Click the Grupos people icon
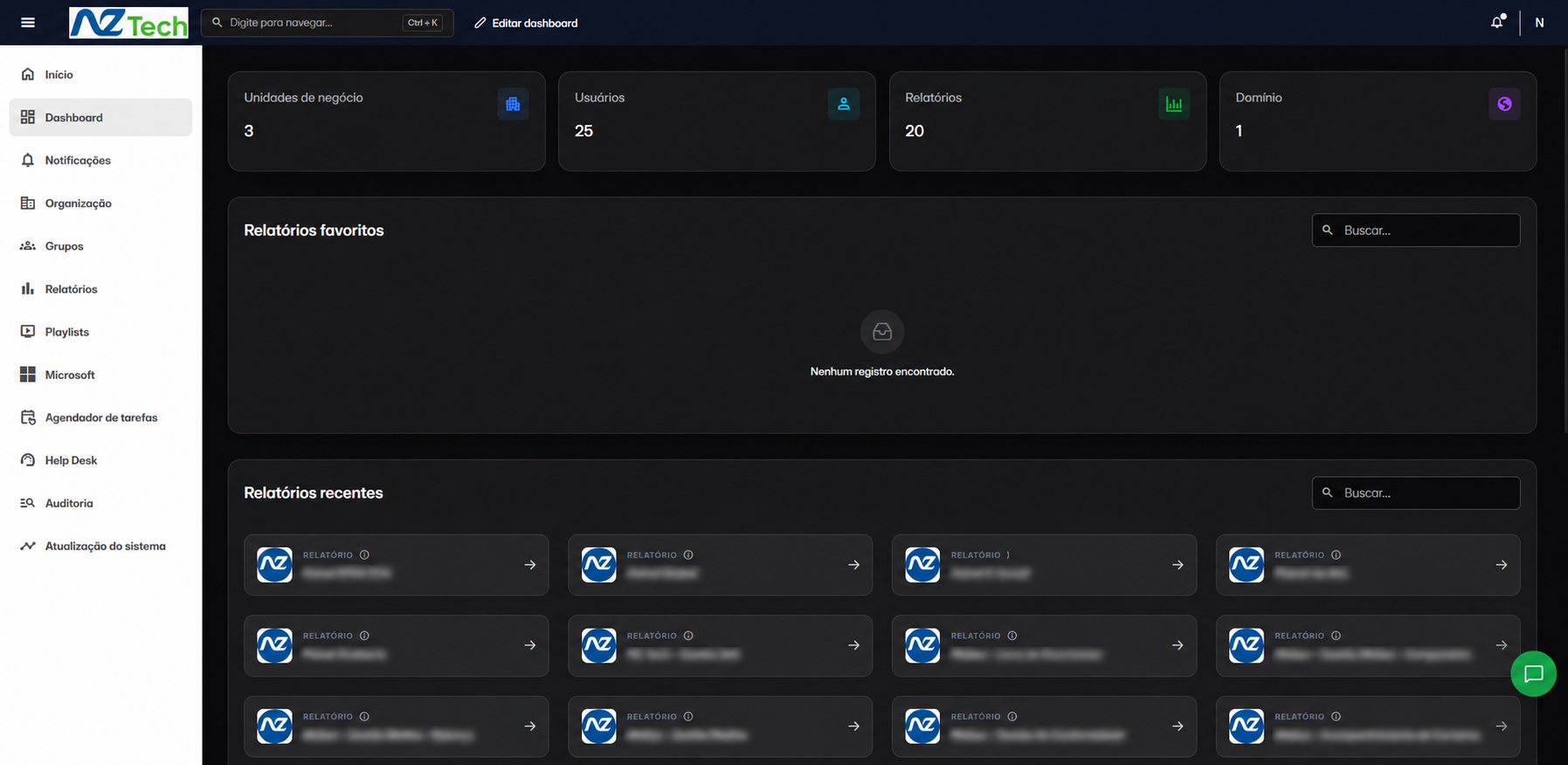The width and height of the screenshot is (1568, 765). pyautogui.click(x=28, y=246)
